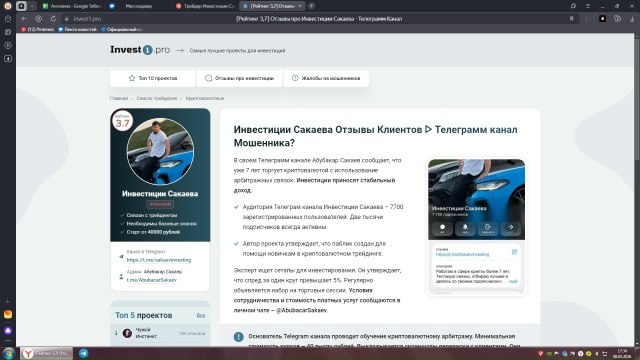Open the three-dot page options menu
Viewport: 640px width, 360px height.
click(587, 19)
